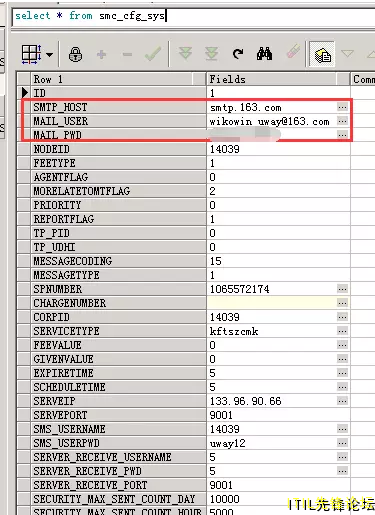Click the Fields column header

[272, 79]
